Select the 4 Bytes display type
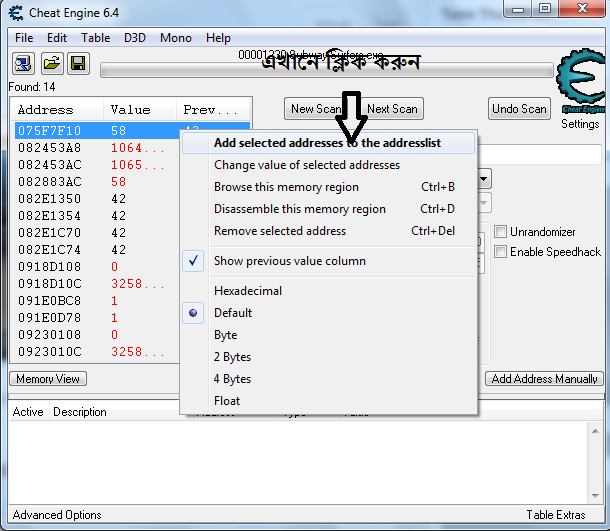Image resolution: width=610 pixels, height=531 pixels. 328,379
